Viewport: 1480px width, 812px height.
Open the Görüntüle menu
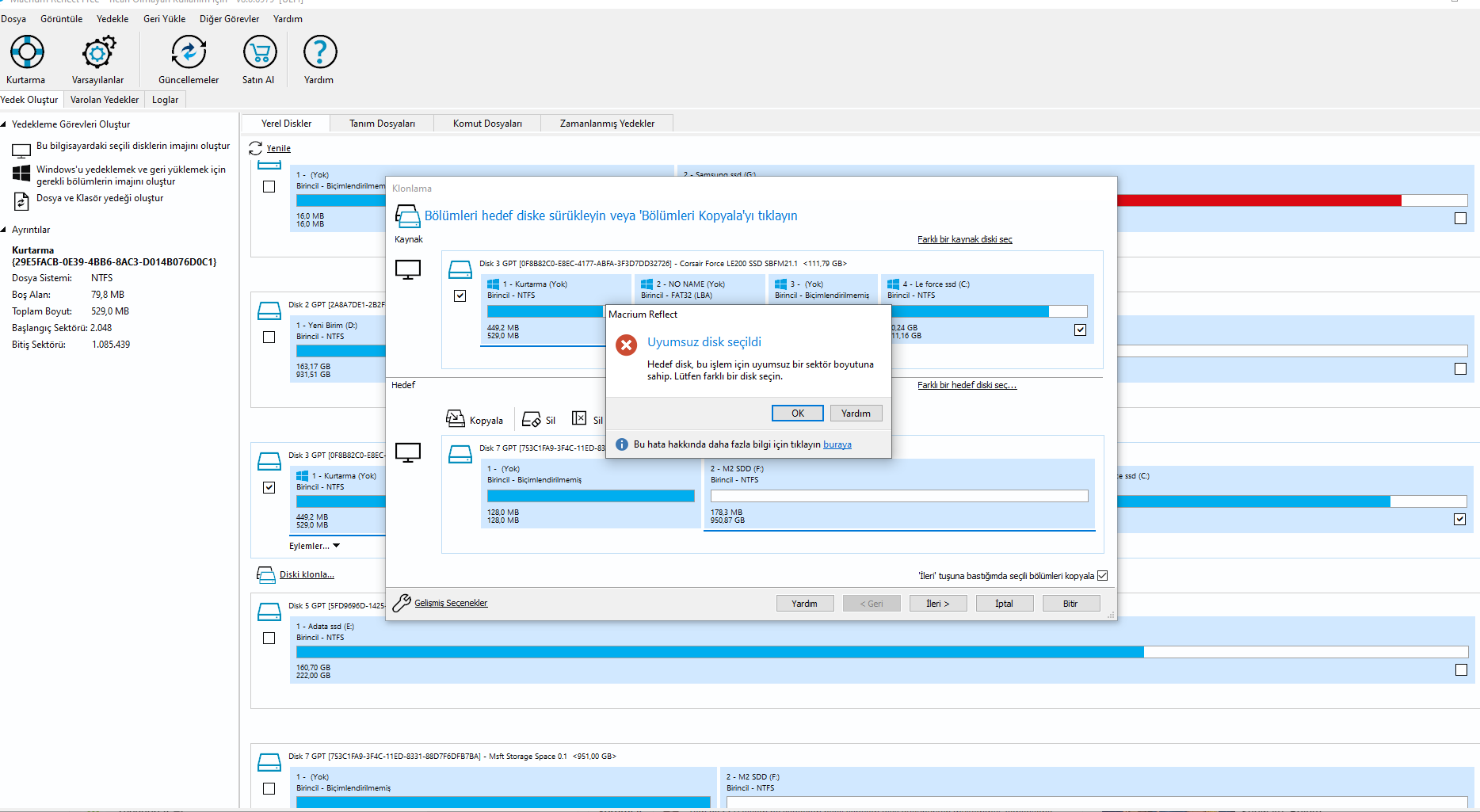click(x=62, y=19)
